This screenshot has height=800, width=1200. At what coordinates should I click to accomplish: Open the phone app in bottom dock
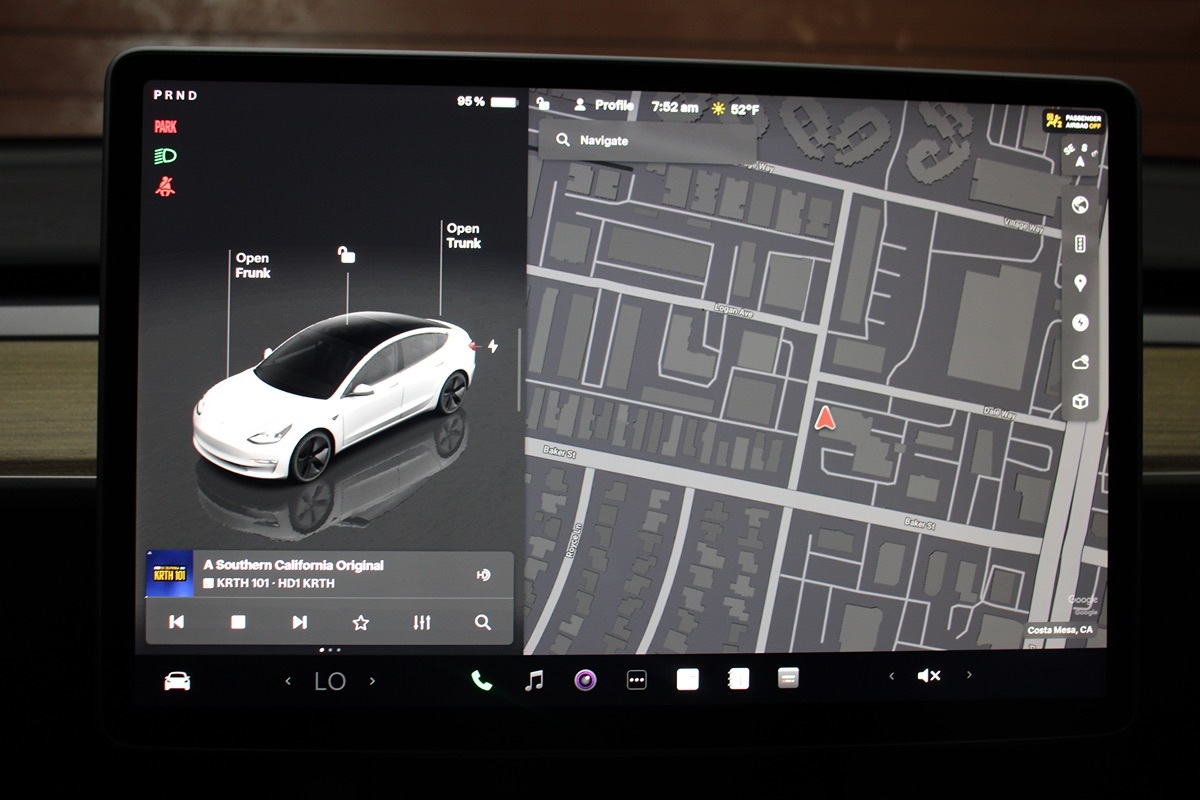(481, 681)
